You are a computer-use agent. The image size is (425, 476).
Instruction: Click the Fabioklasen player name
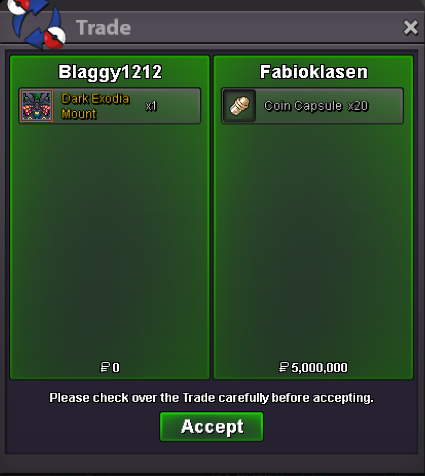click(314, 72)
